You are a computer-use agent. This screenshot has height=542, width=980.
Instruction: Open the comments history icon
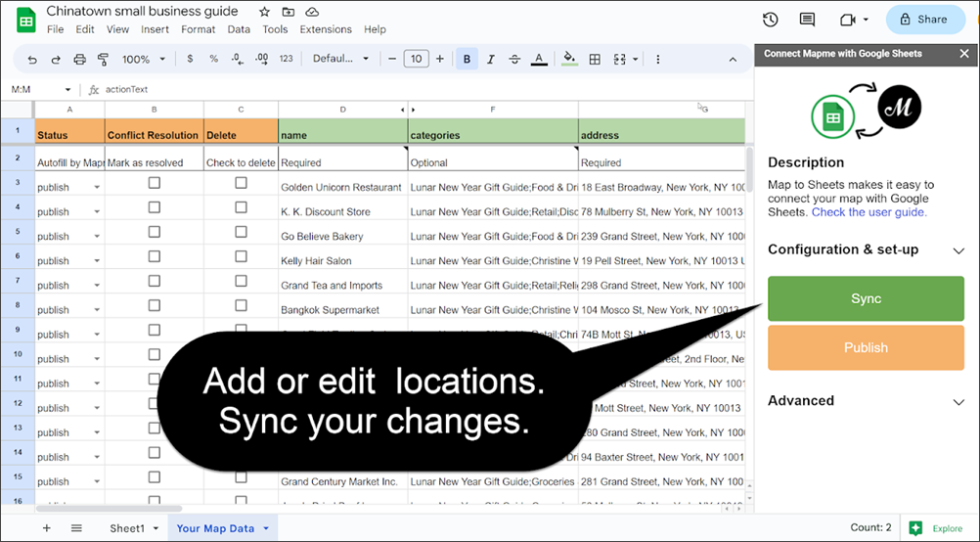point(808,19)
